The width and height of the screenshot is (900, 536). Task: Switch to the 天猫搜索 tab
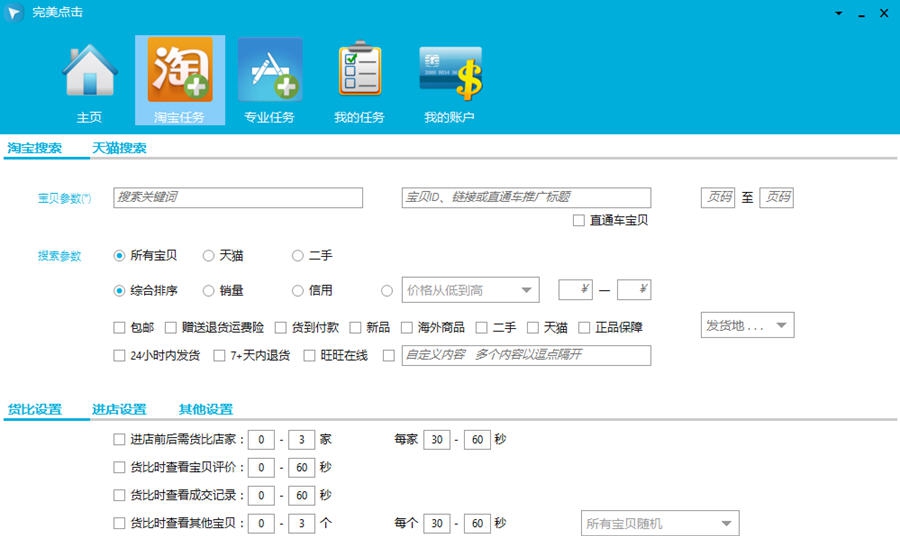(119, 148)
